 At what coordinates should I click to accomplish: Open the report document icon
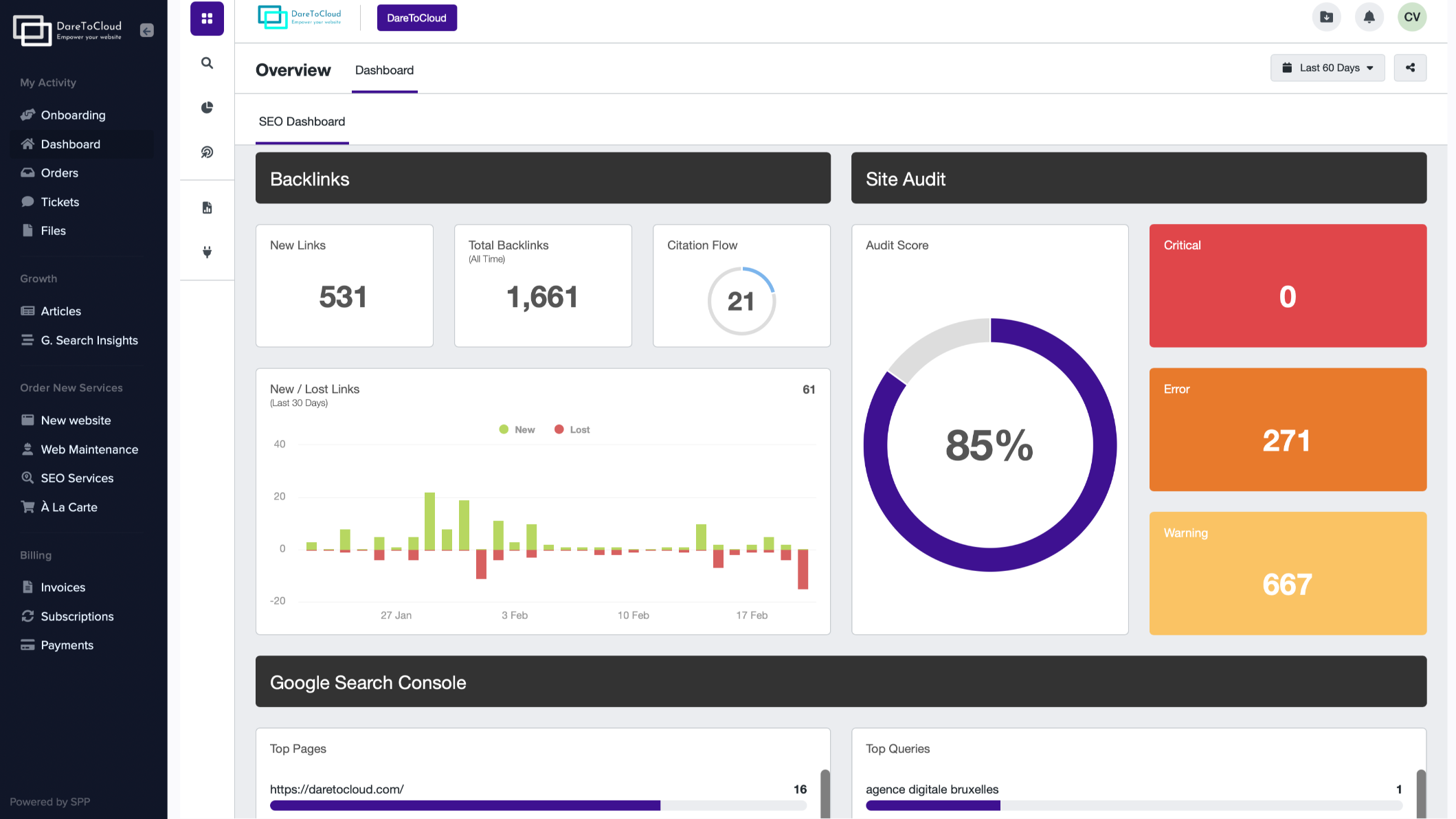point(207,207)
